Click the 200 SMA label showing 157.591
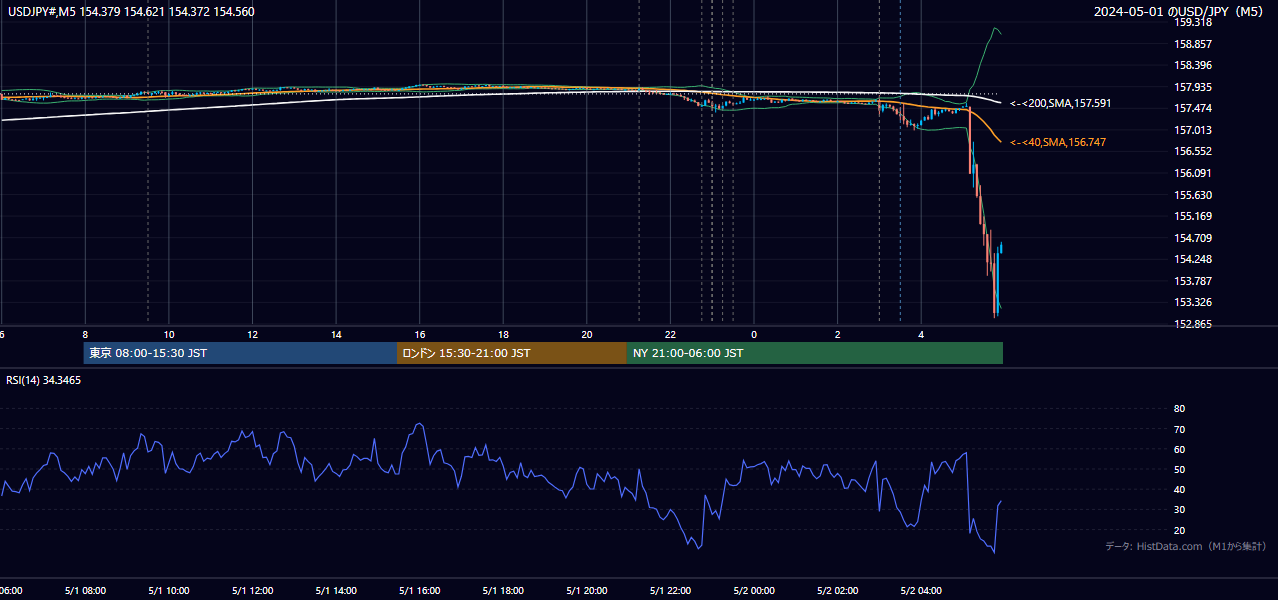This screenshot has width=1278, height=600. coord(1061,104)
